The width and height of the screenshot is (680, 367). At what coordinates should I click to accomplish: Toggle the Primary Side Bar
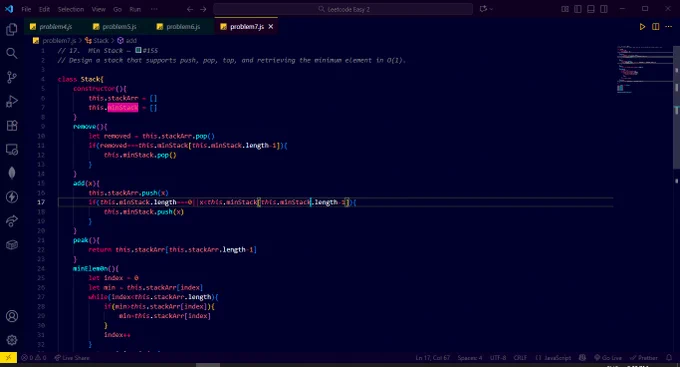pos(578,9)
